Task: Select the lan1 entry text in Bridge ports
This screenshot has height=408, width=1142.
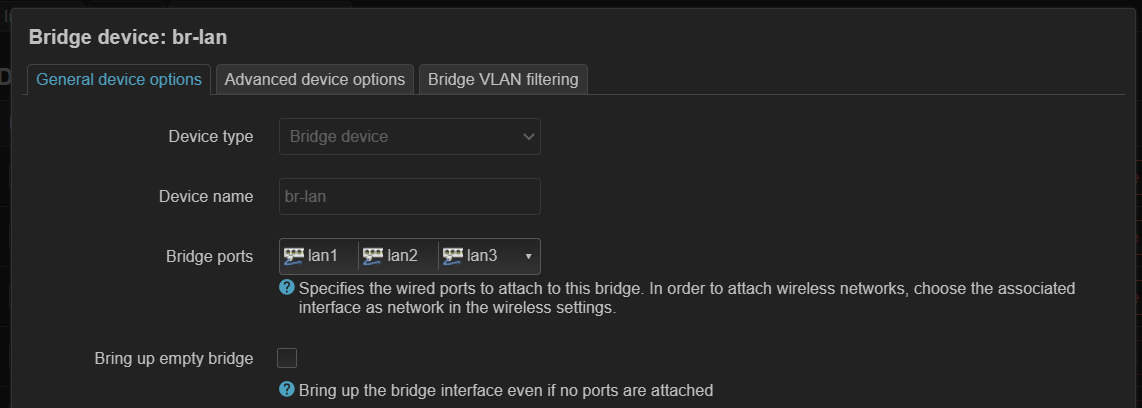Action: pos(323,256)
